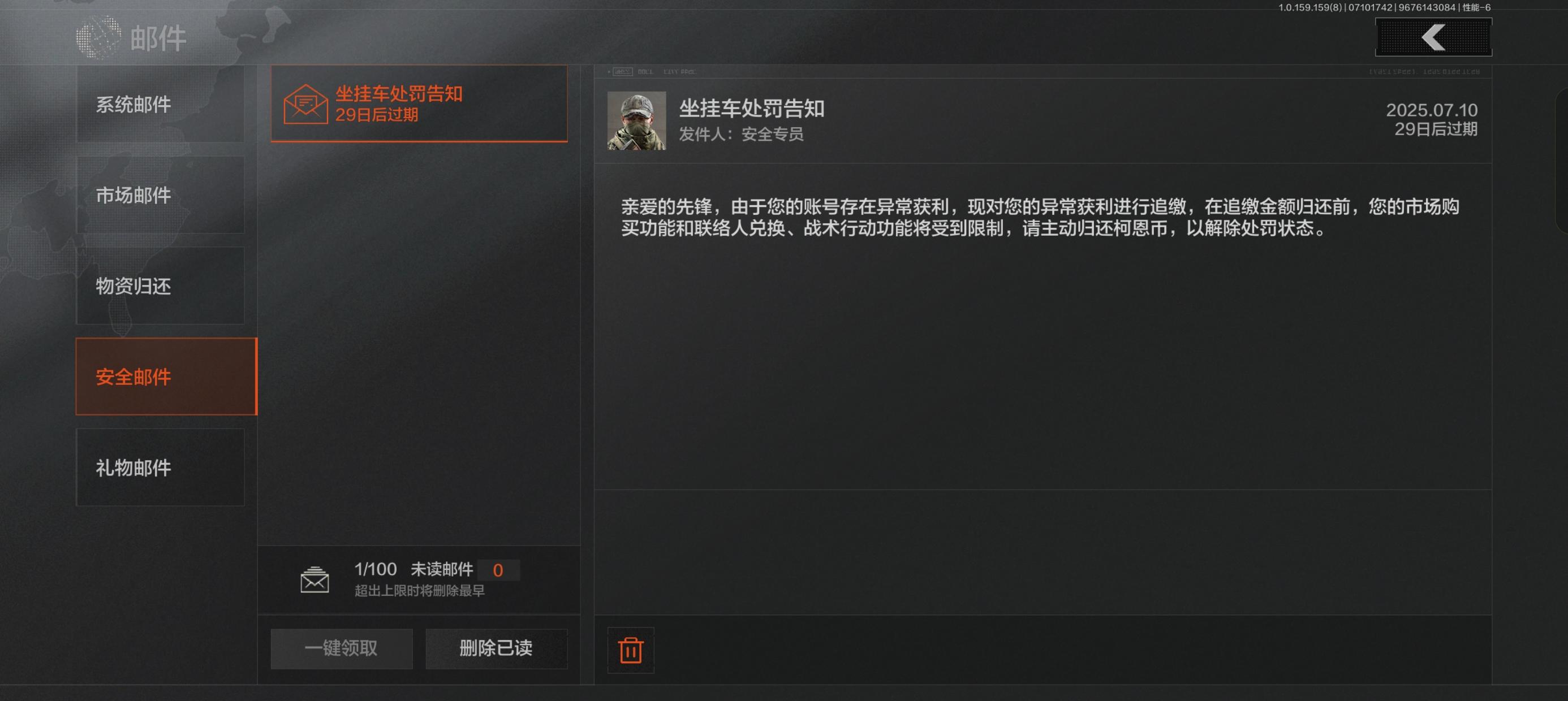The image size is (1568, 701).
Task: Click the sender's soldier avatar
Action: (637, 120)
